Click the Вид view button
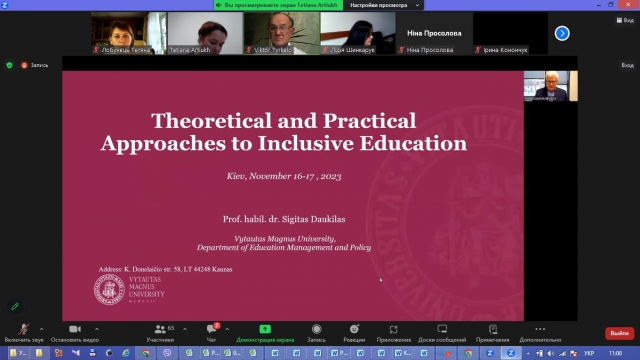This screenshot has width=640, height=360. point(625,20)
